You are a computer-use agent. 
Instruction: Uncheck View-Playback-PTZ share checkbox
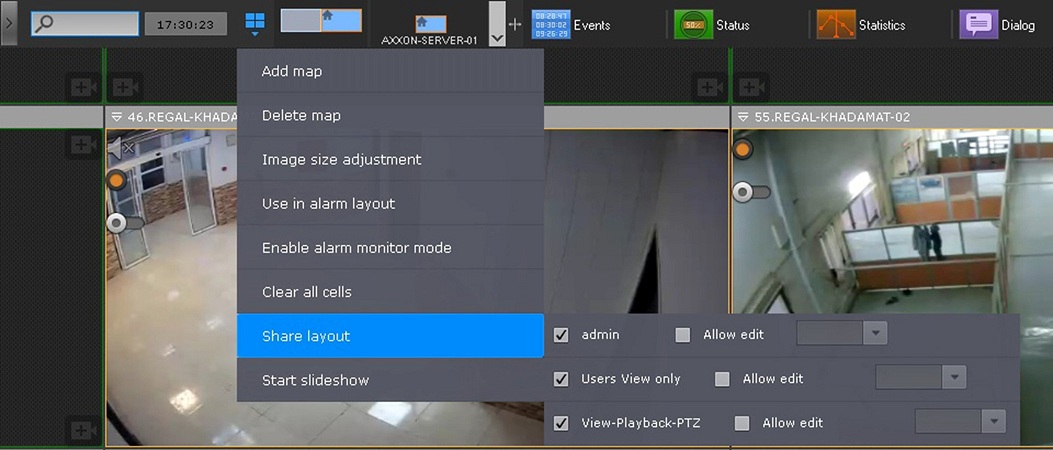pyautogui.click(x=561, y=423)
